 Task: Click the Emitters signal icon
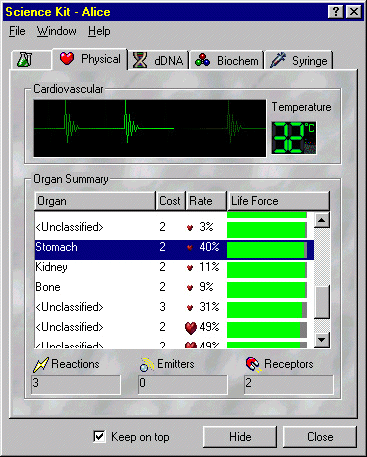click(147, 364)
